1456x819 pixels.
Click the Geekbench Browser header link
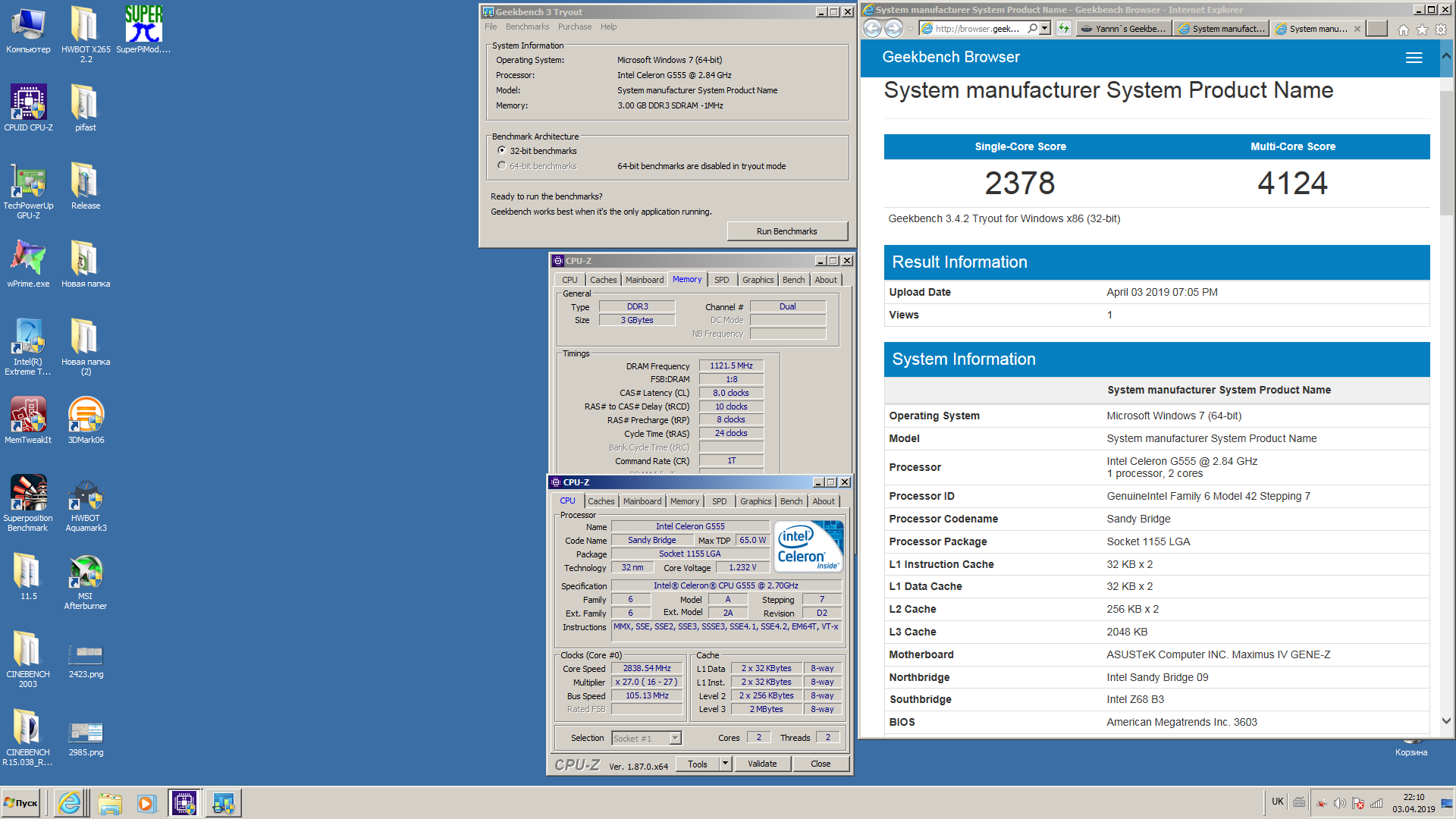[x=950, y=57]
